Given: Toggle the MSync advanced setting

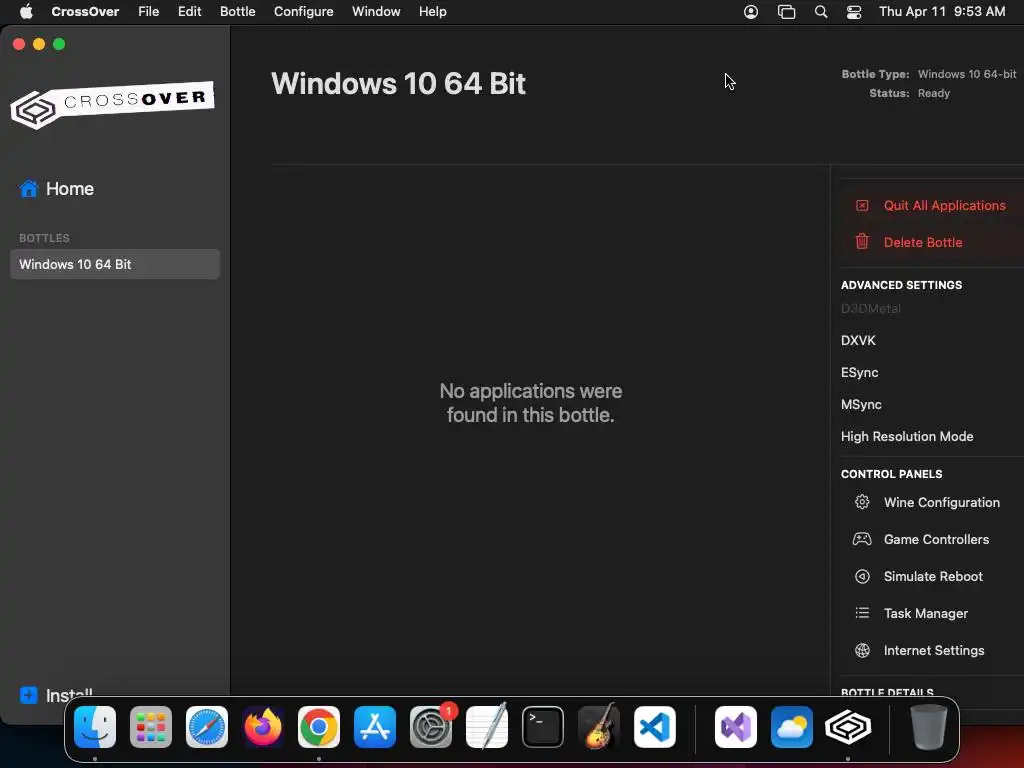Looking at the screenshot, I should 861,404.
